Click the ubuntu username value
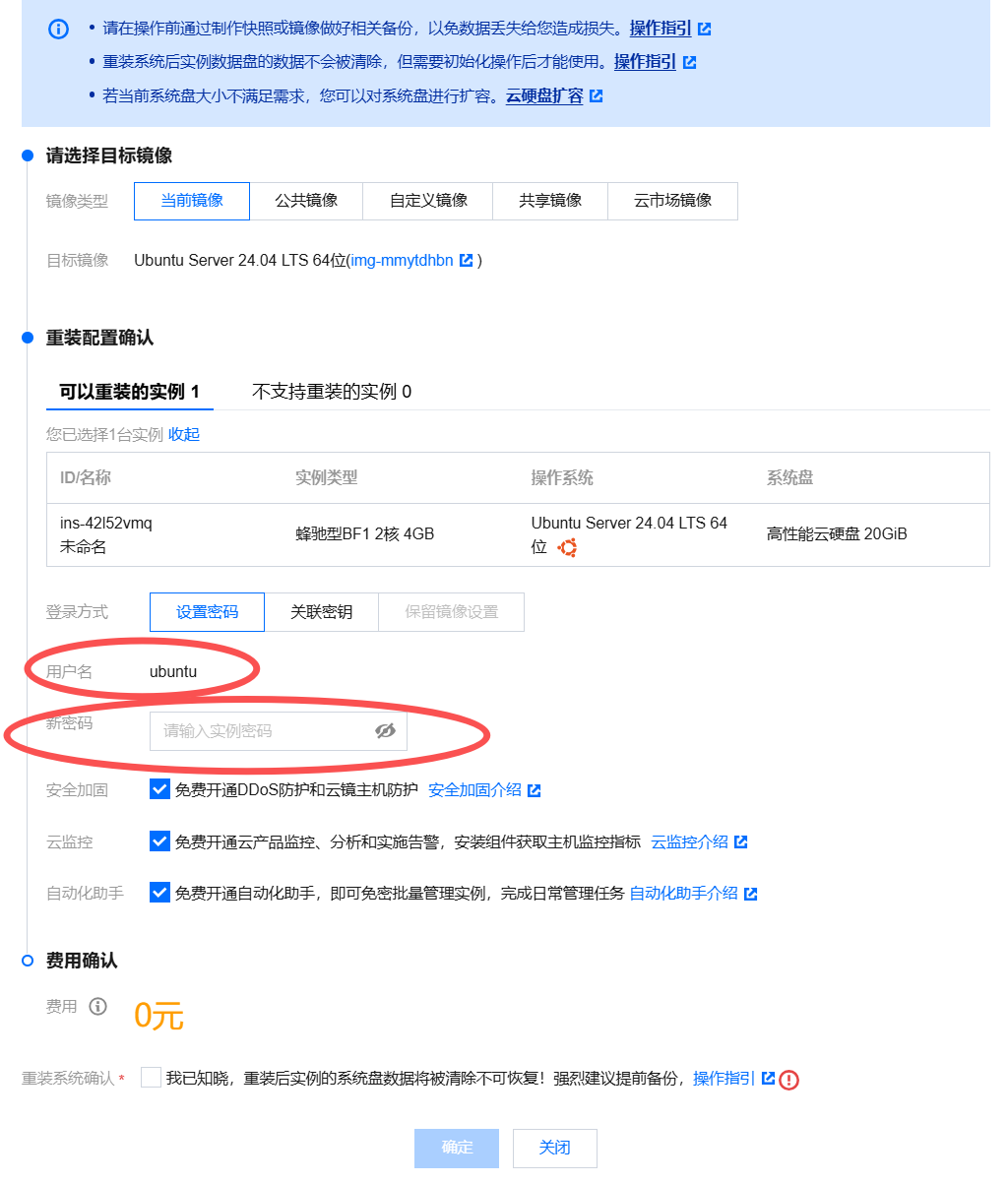Screen dimensions: 1008x1183 coord(173,671)
